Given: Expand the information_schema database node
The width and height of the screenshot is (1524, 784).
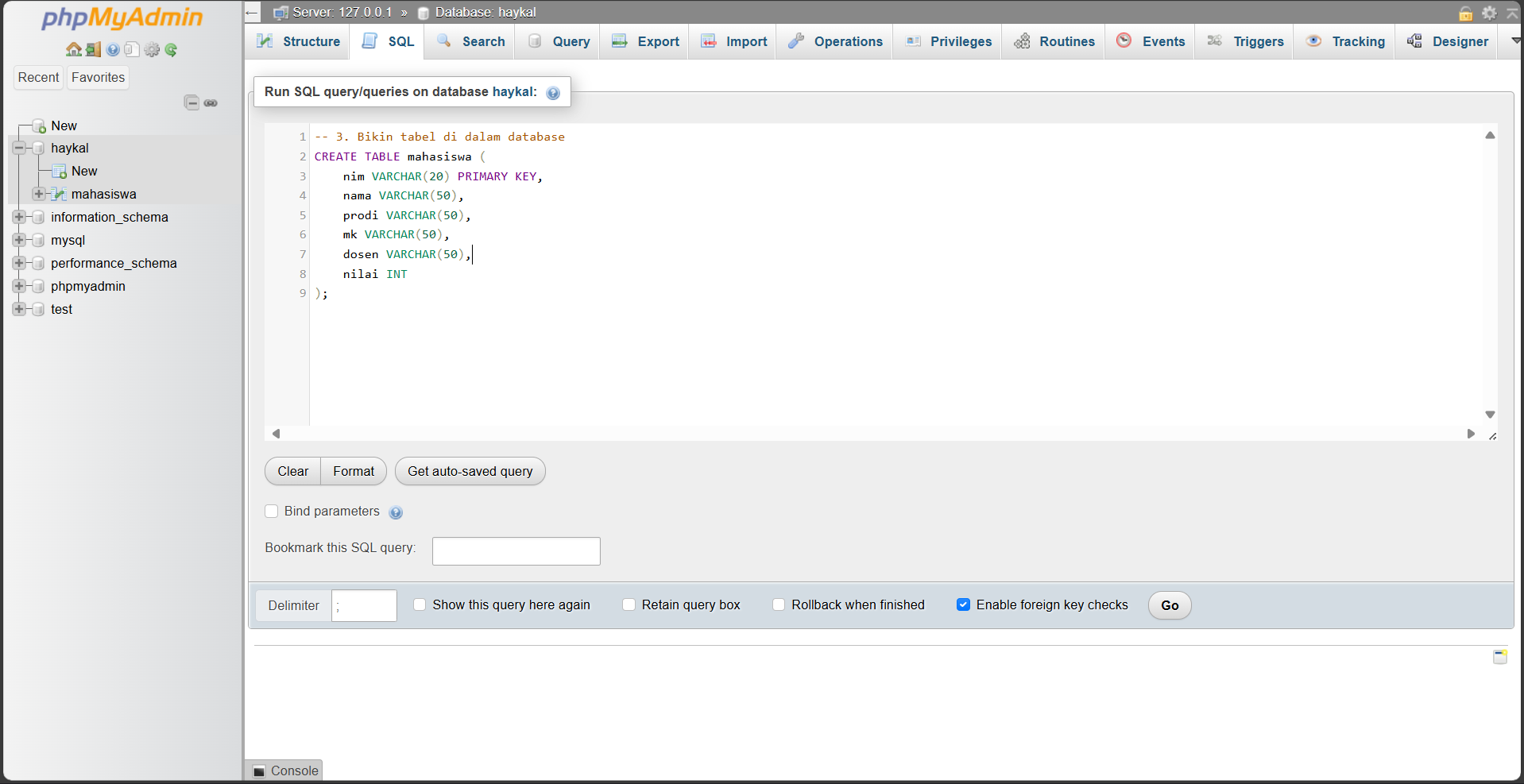Looking at the screenshot, I should tap(19, 217).
